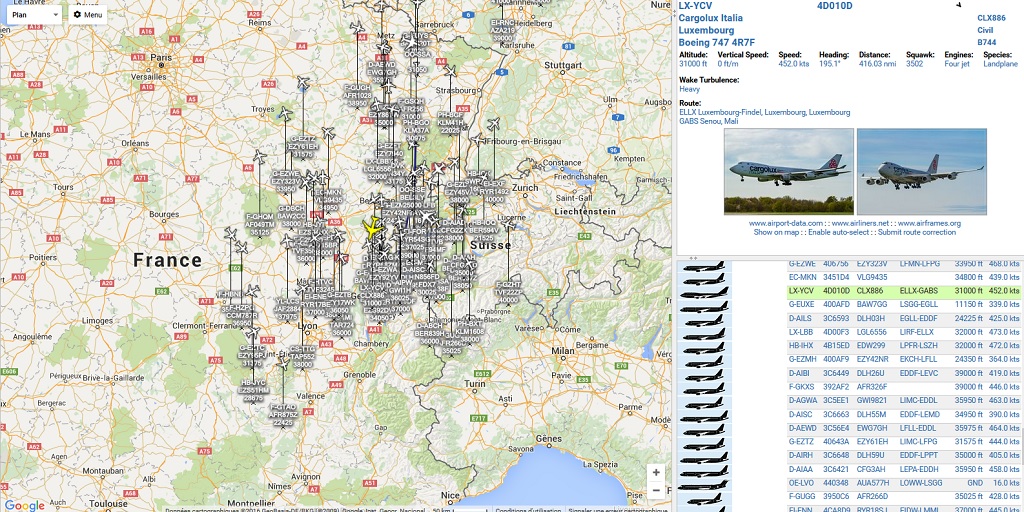The width and height of the screenshot is (1024, 512).
Task: Open Conditions d'utilisation link under map
Action: click(527, 510)
